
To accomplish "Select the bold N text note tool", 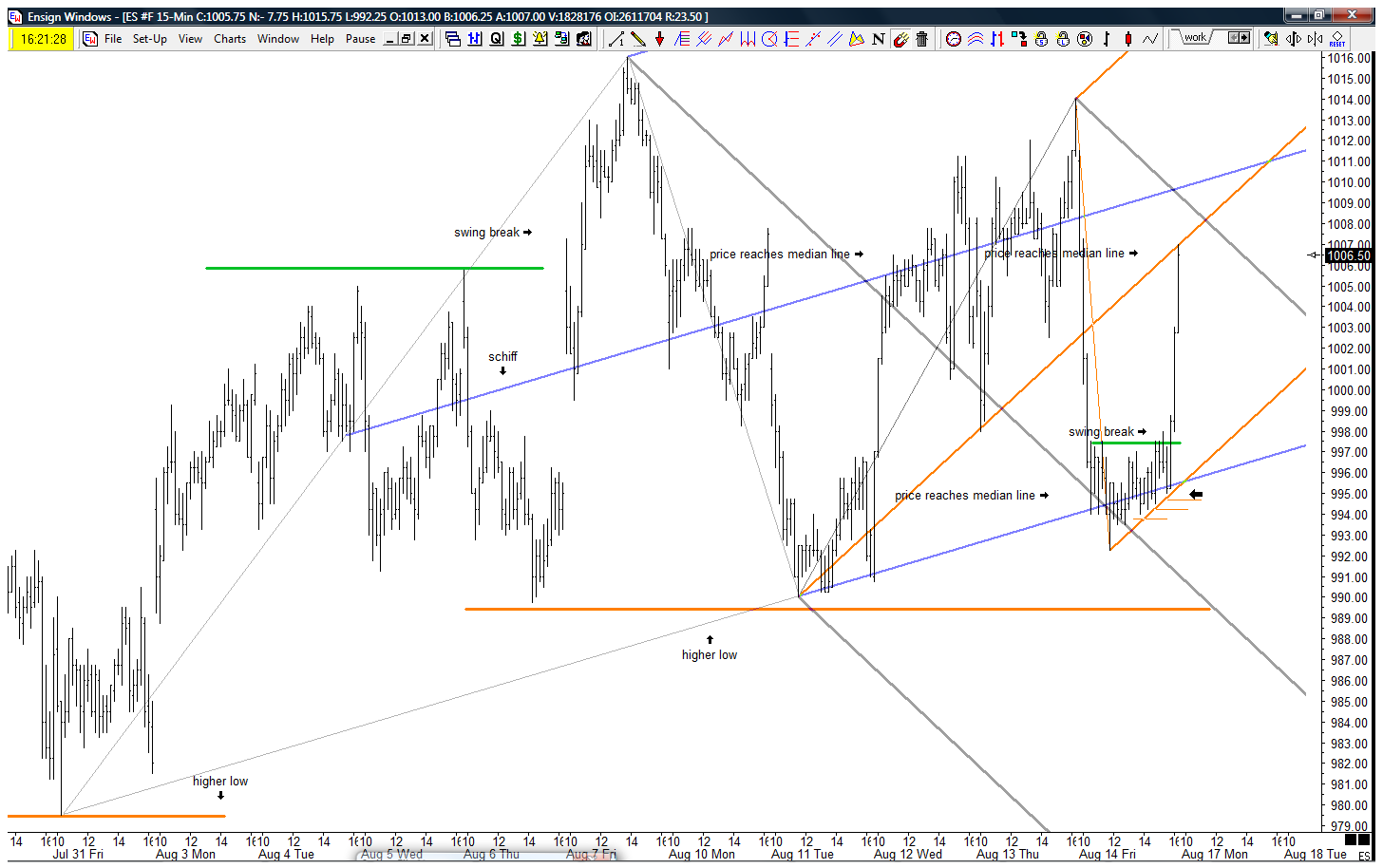I will click(x=879, y=39).
